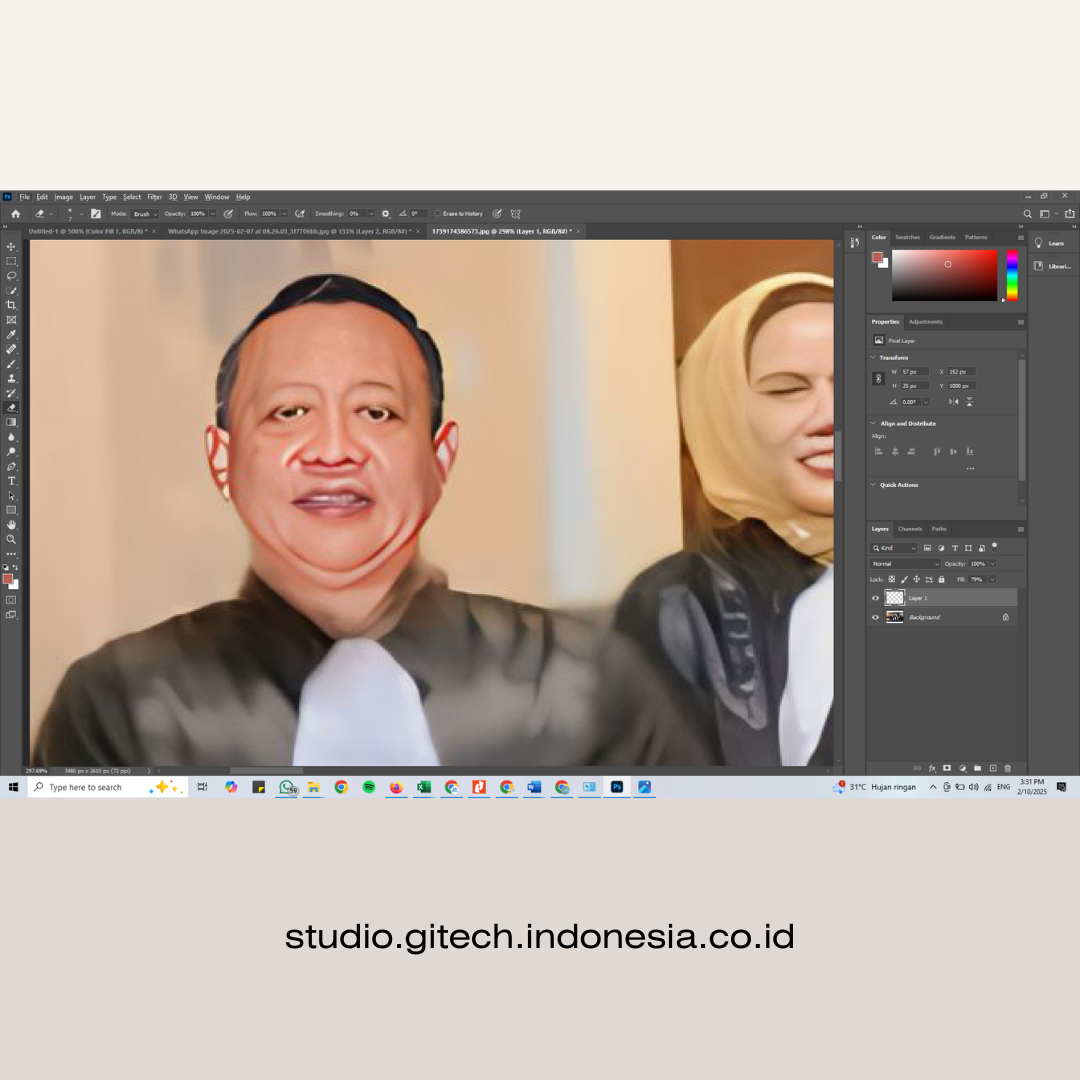Open the Libraries panel button

1052,266
